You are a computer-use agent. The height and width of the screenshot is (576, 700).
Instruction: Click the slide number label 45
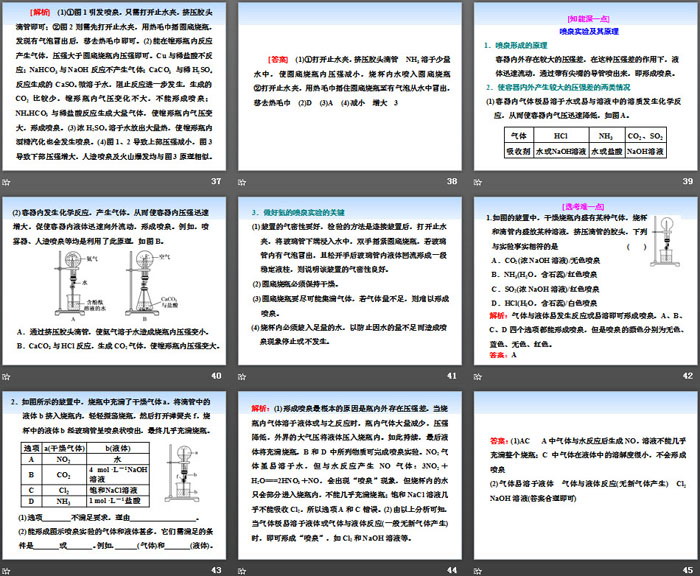[x=686, y=569]
